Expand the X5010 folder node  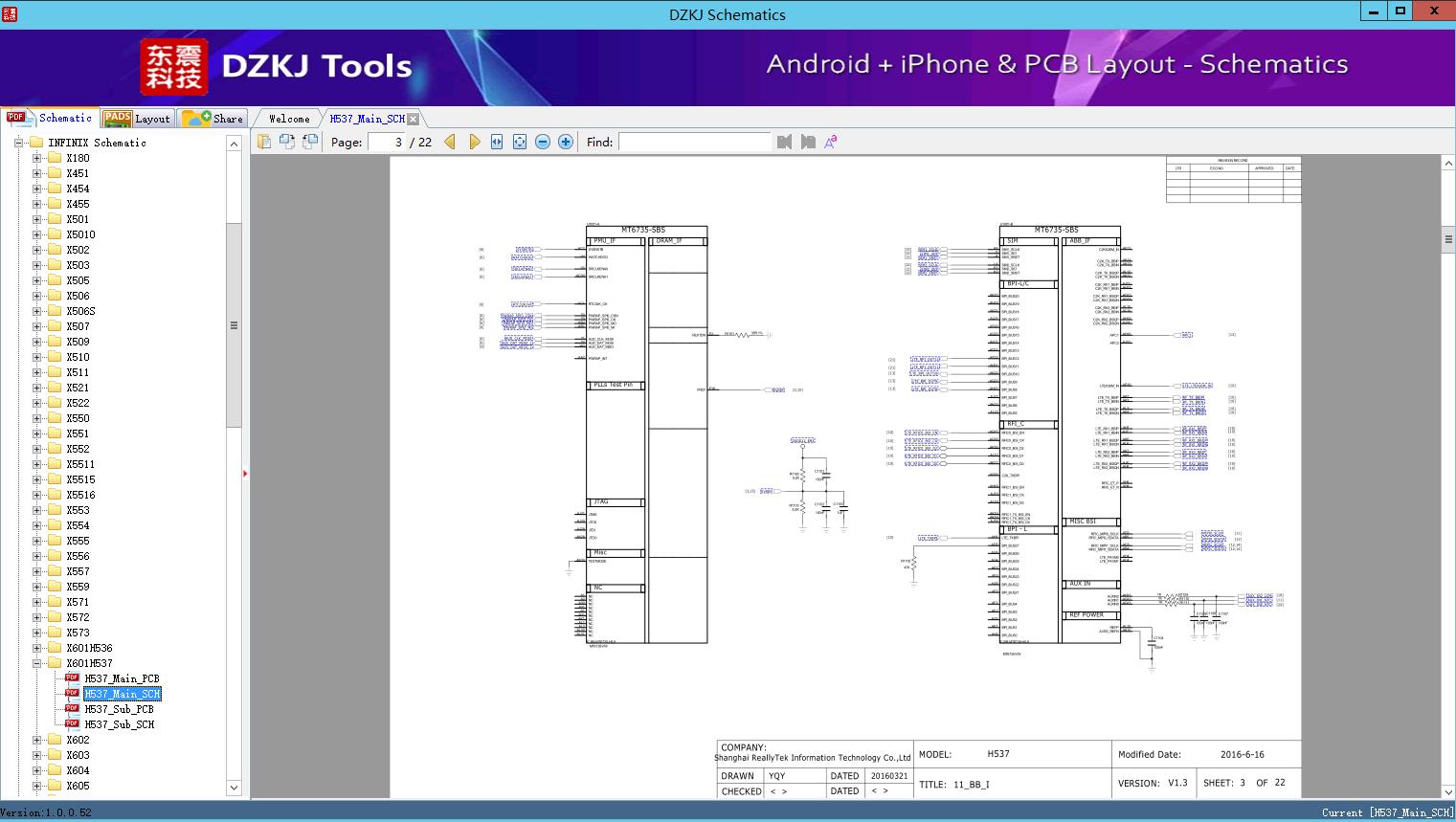(x=37, y=234)
